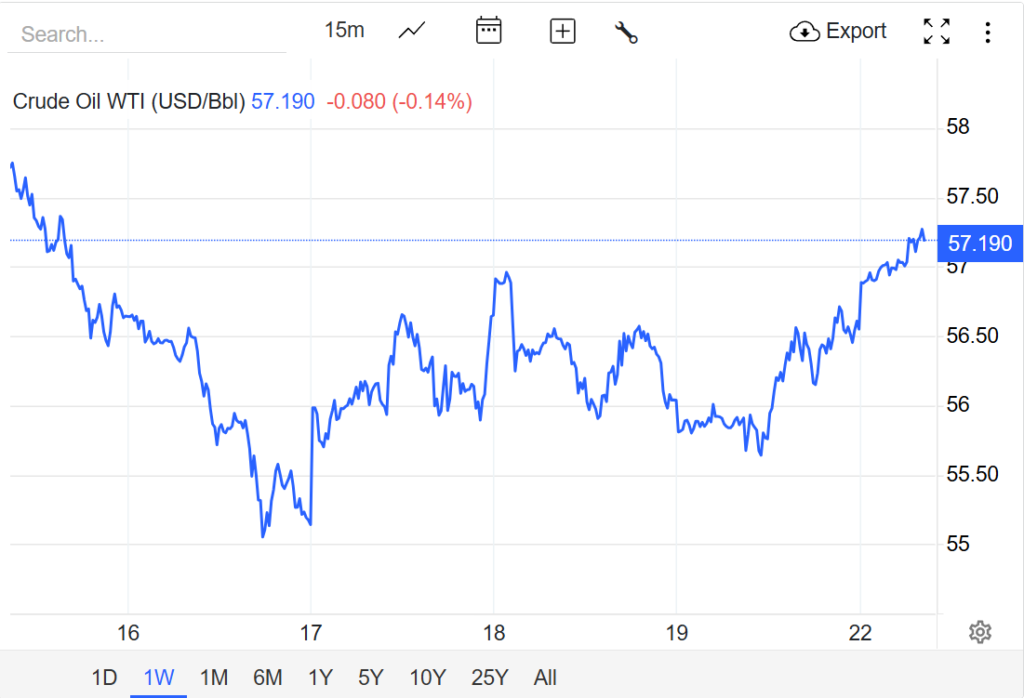Image resolution: width=1024 pixels, height=698 pixels.
Task: Open chart settings gear icon
Action: point(980,632)
